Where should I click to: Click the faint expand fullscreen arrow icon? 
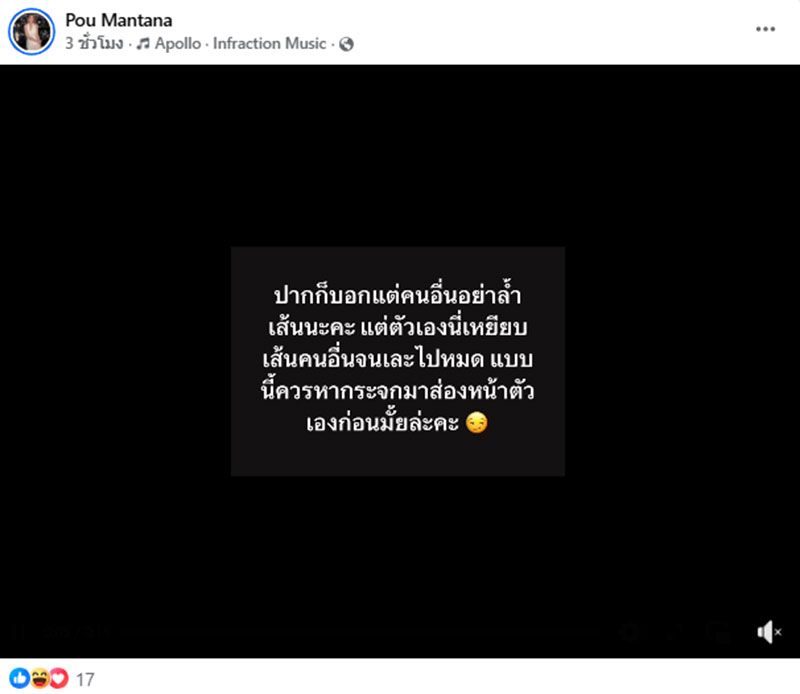[x=674, y=632]
